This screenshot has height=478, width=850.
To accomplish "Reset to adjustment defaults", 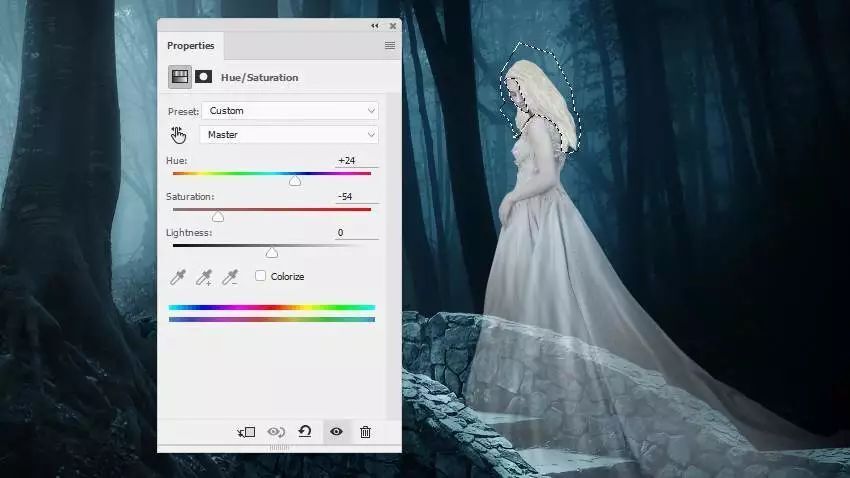I will coord(305,431).
